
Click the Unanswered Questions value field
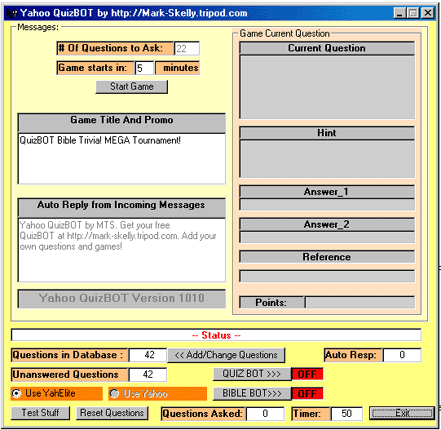click(x=148, y=375)
